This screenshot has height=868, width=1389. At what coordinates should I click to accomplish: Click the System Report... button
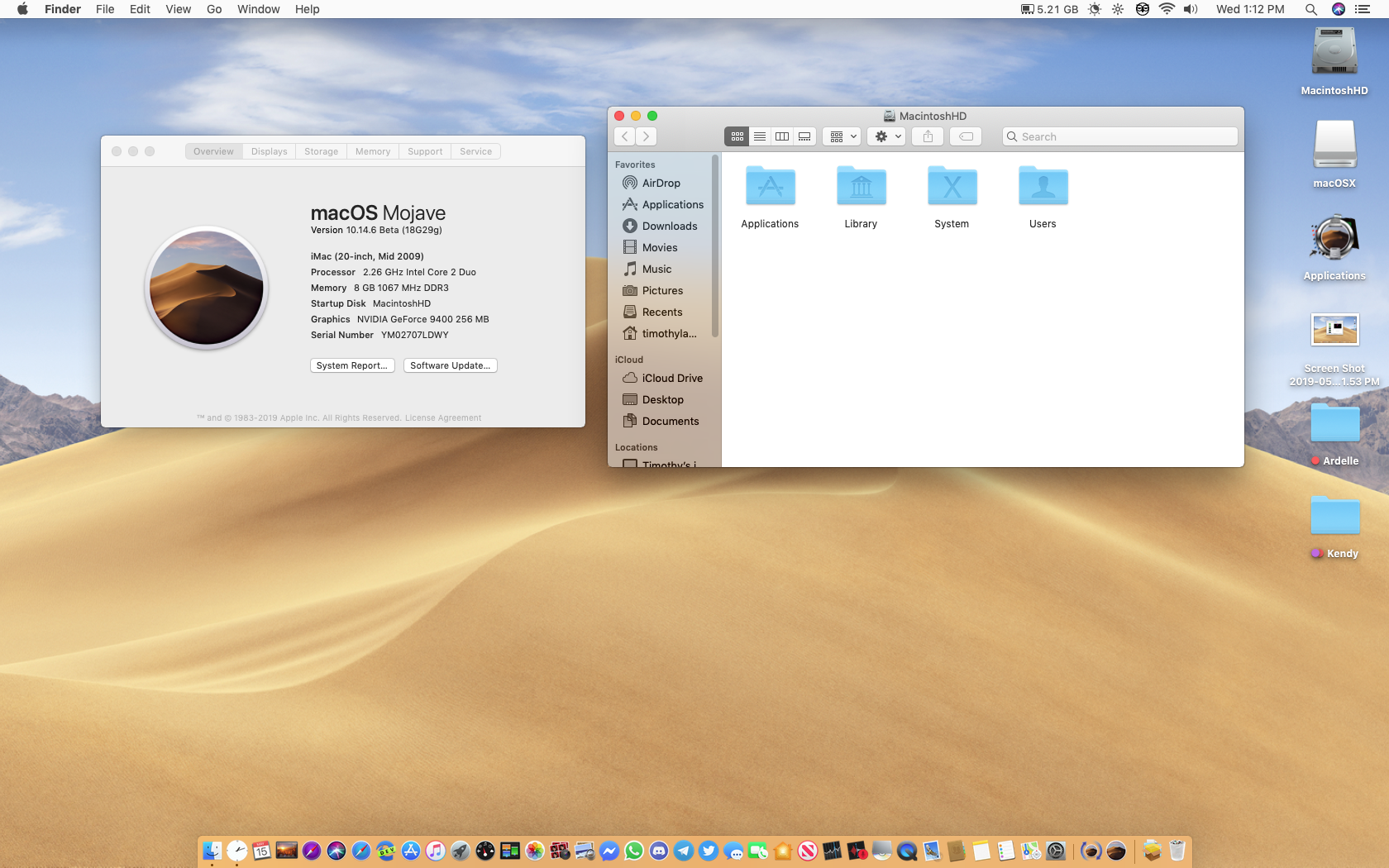pos(352,365)
